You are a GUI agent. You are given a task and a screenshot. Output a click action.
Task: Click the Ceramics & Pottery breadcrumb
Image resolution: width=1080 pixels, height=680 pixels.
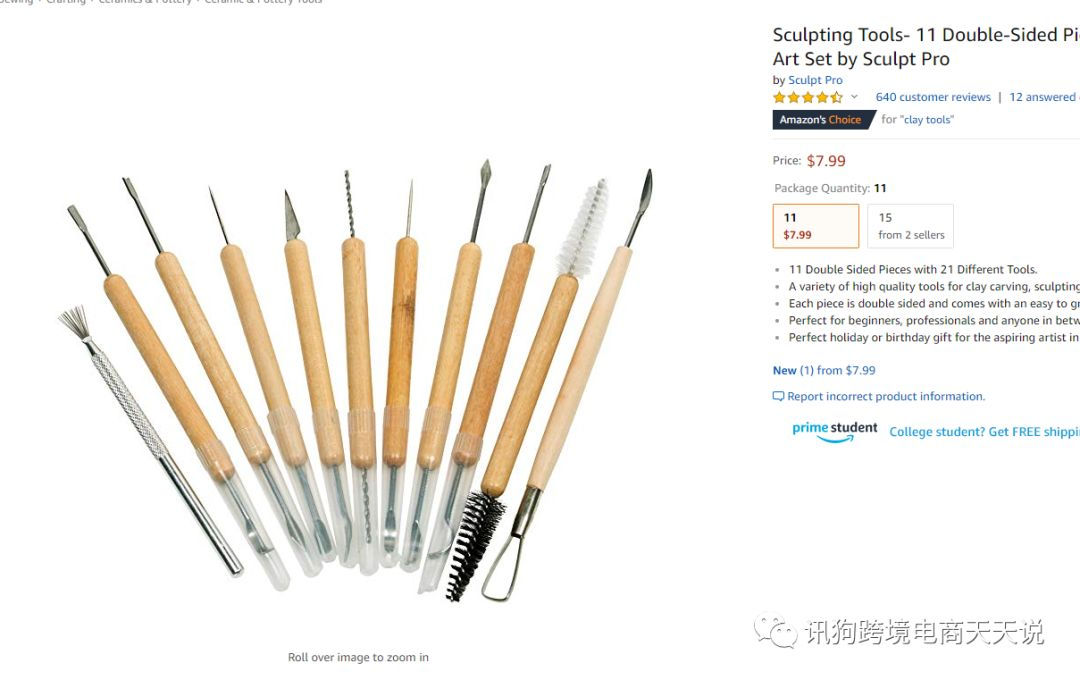click(145, 2)
